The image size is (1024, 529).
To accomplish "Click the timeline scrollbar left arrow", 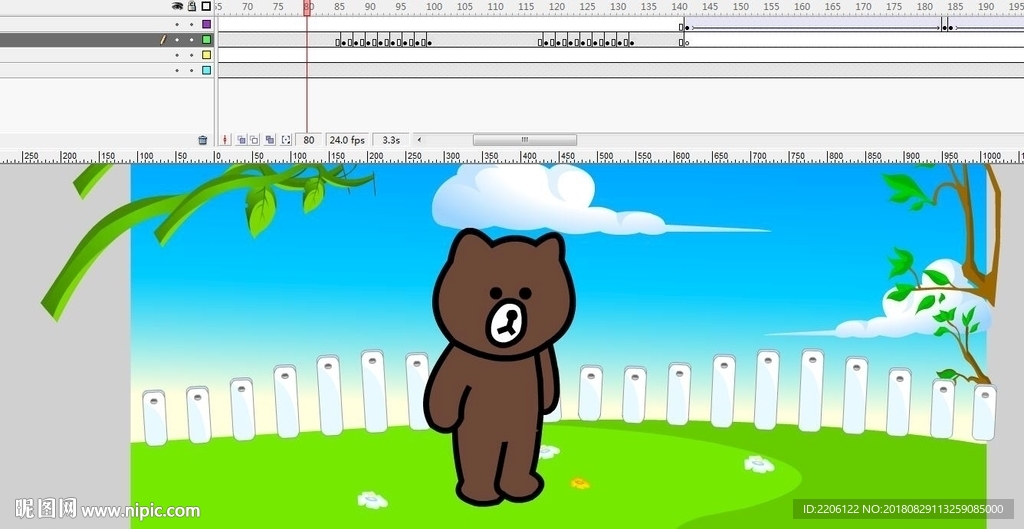I will (419, 140).
